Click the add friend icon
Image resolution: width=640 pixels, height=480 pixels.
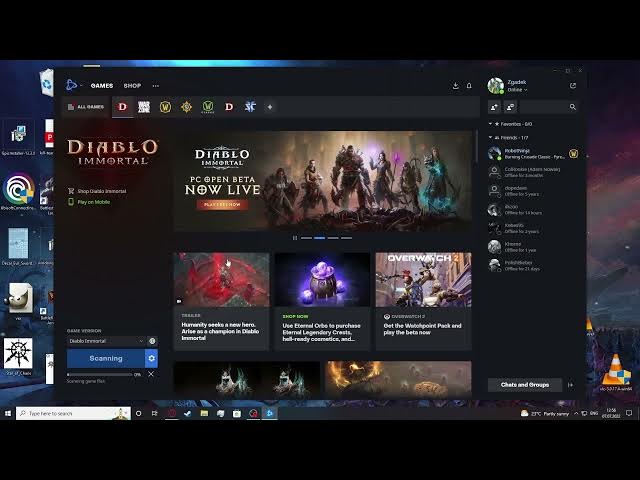[494, 107]
